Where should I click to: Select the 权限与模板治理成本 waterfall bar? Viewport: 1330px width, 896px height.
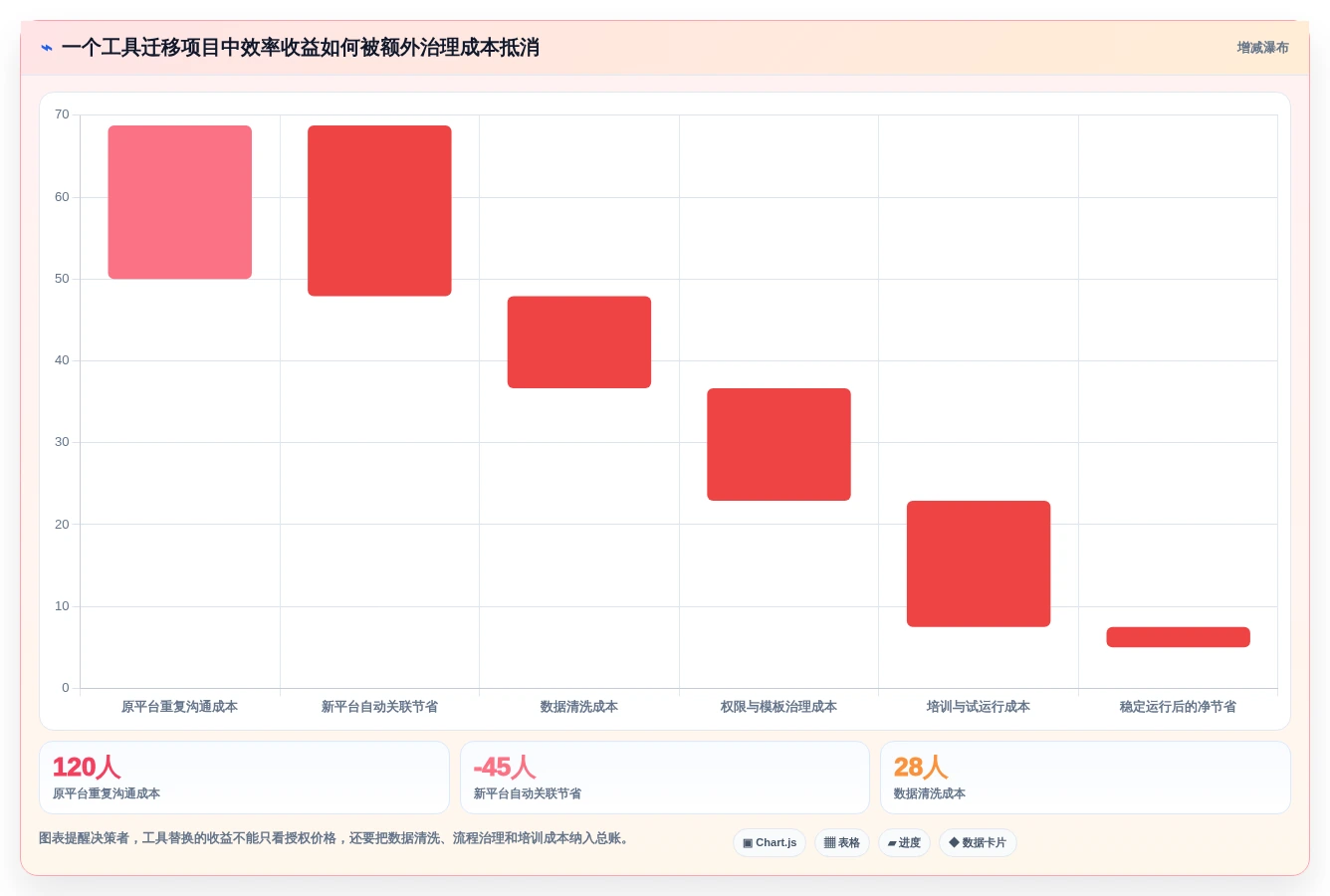[778, 444]
